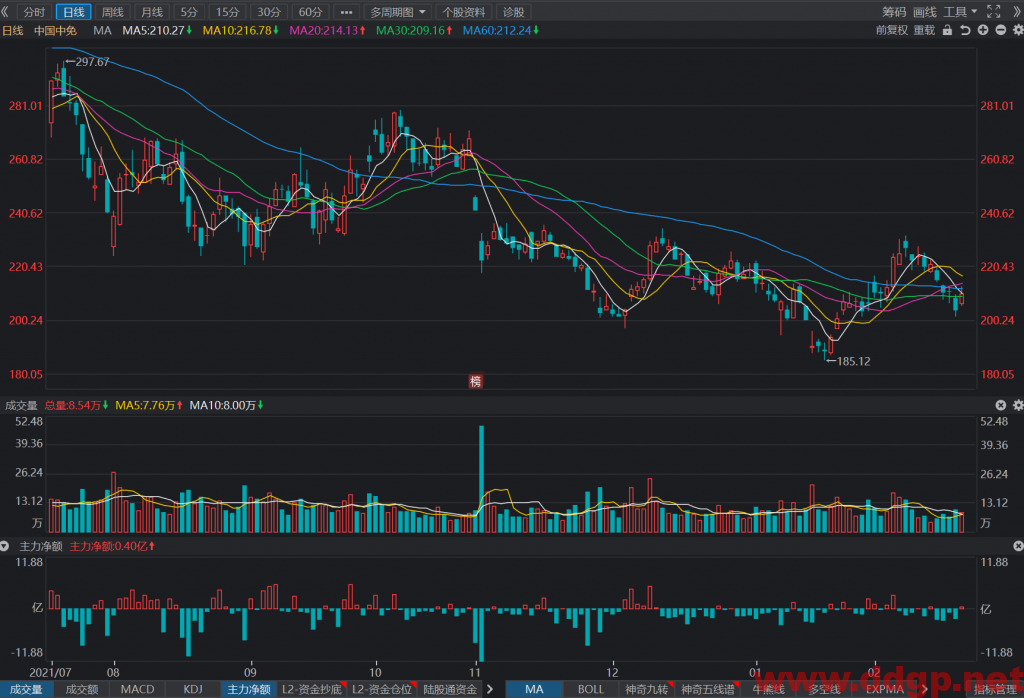Image resolution: width=1024 pixels, height=698 pixels.
Task: Click MA10:216.78 moving average label
Action: [x=241, y=30]
